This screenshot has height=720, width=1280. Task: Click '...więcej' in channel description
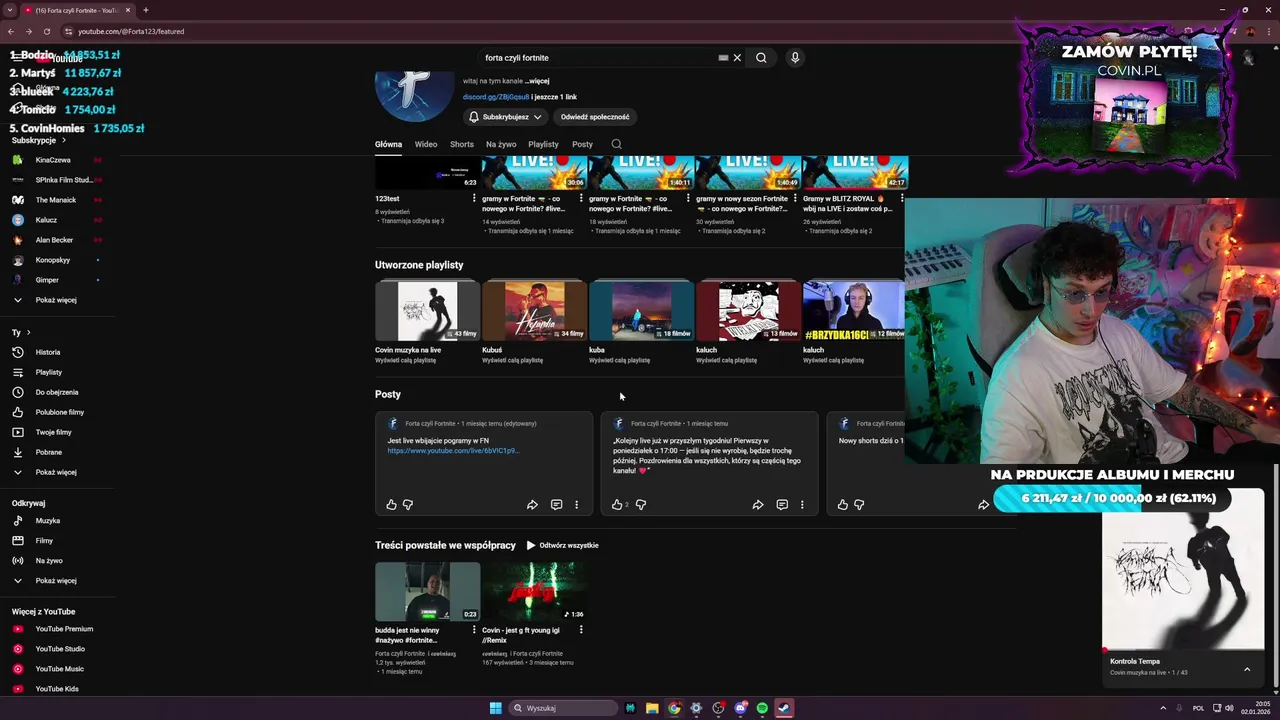tap(537, 81)
